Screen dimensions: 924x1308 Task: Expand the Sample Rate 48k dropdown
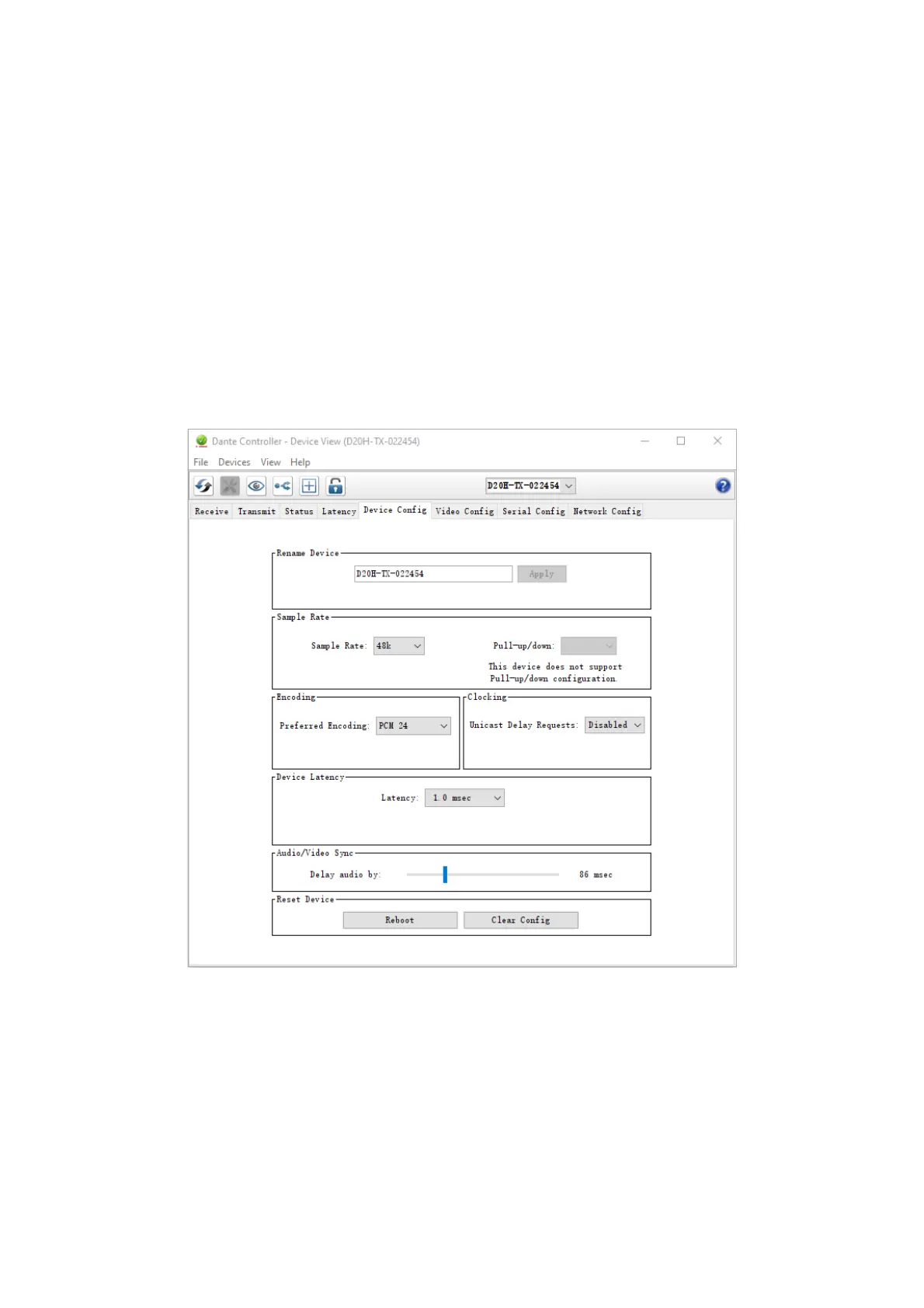point(399,646)
